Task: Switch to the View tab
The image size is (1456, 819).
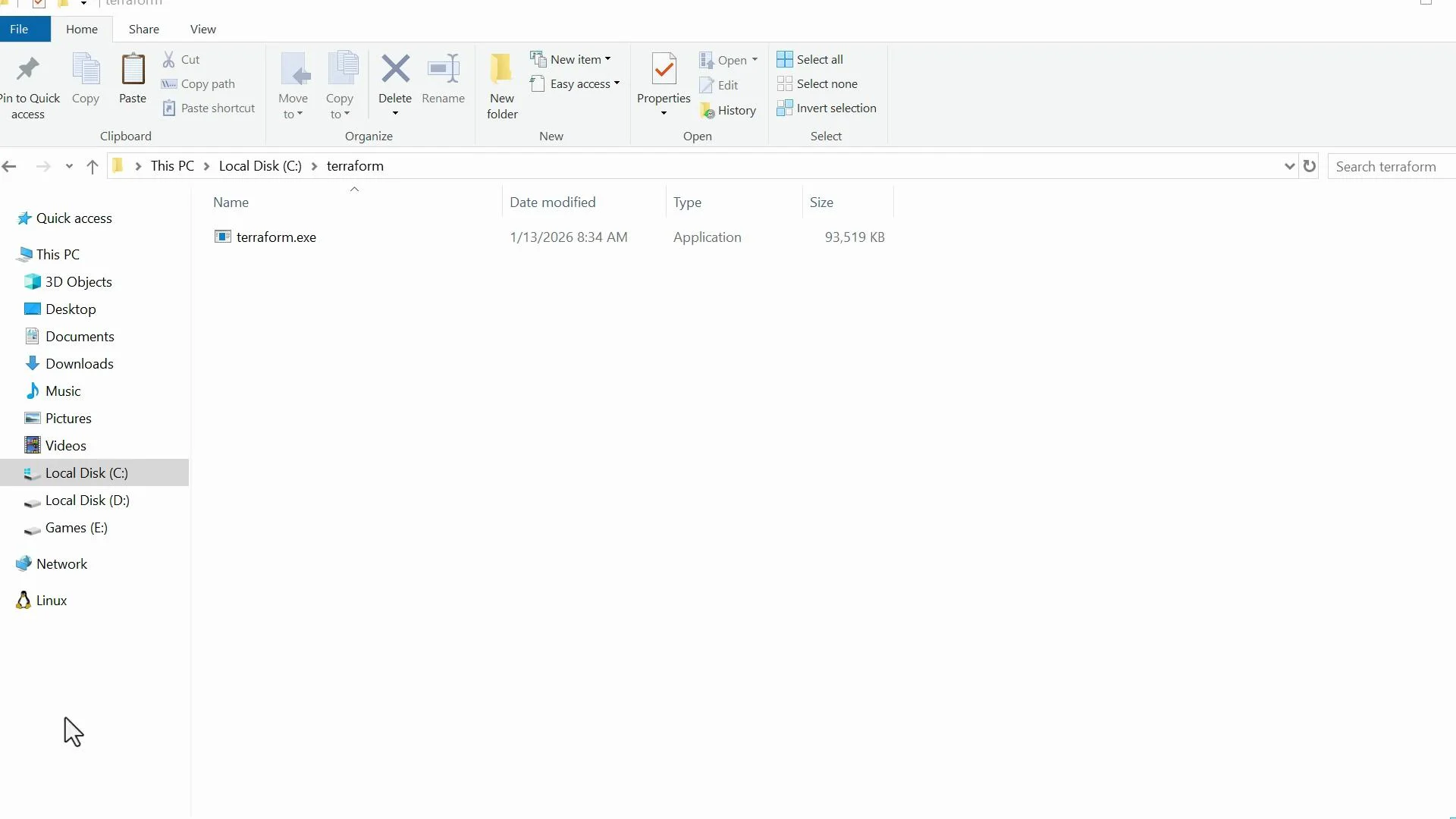Action: click(x=203, y=29)
